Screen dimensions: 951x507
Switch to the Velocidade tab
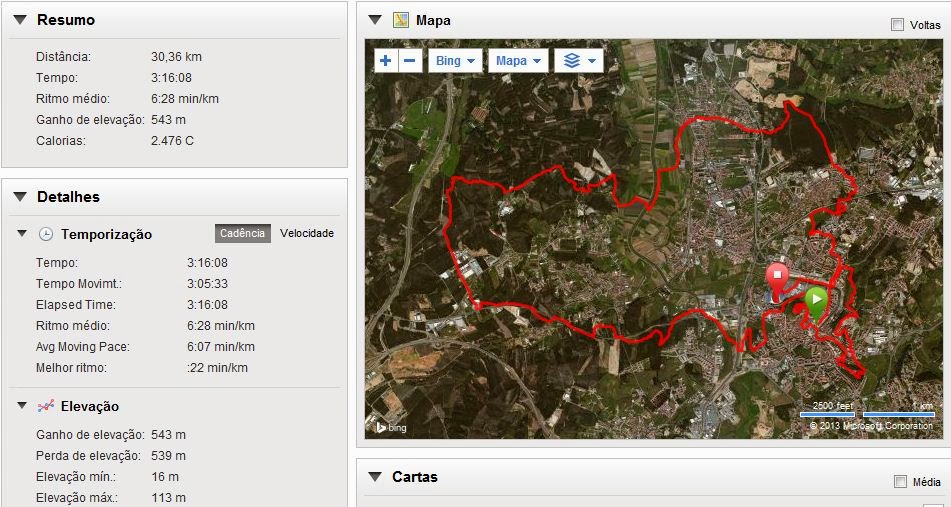tap(307, 233)
